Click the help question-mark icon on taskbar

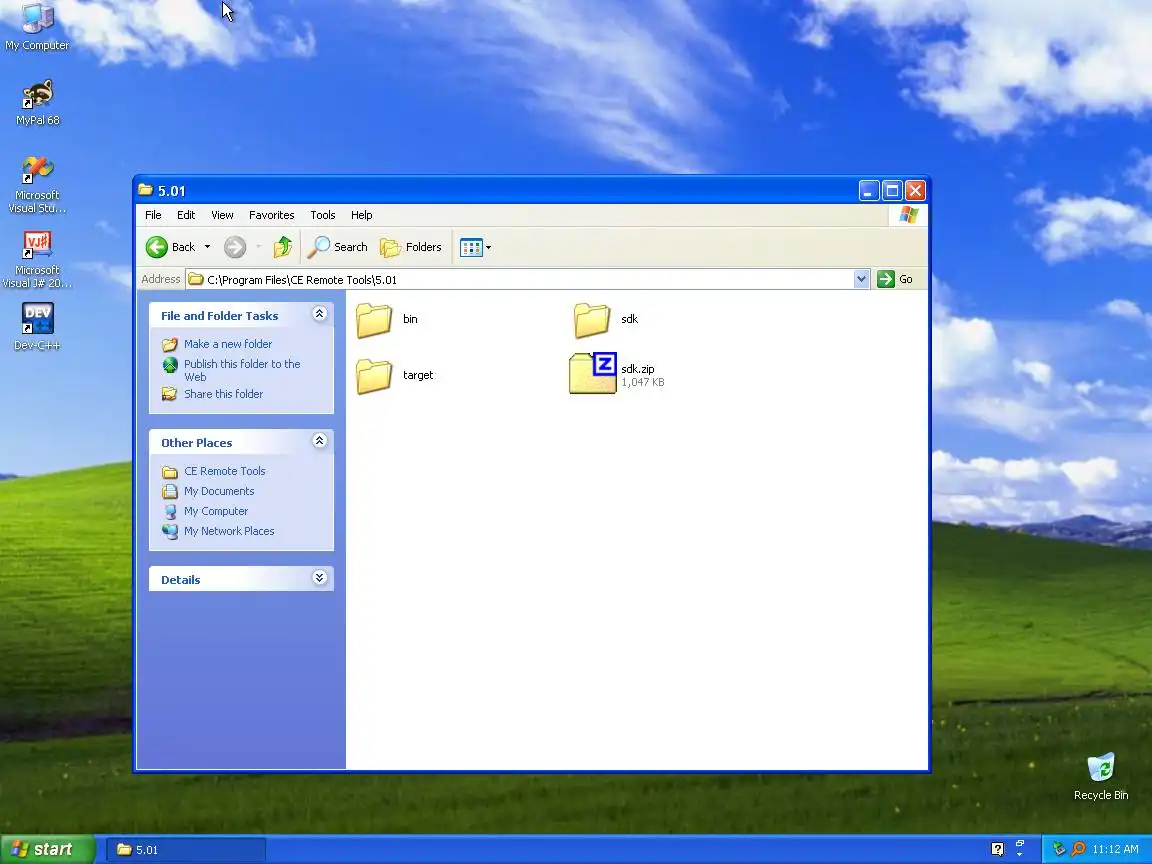tap(997, 849)
